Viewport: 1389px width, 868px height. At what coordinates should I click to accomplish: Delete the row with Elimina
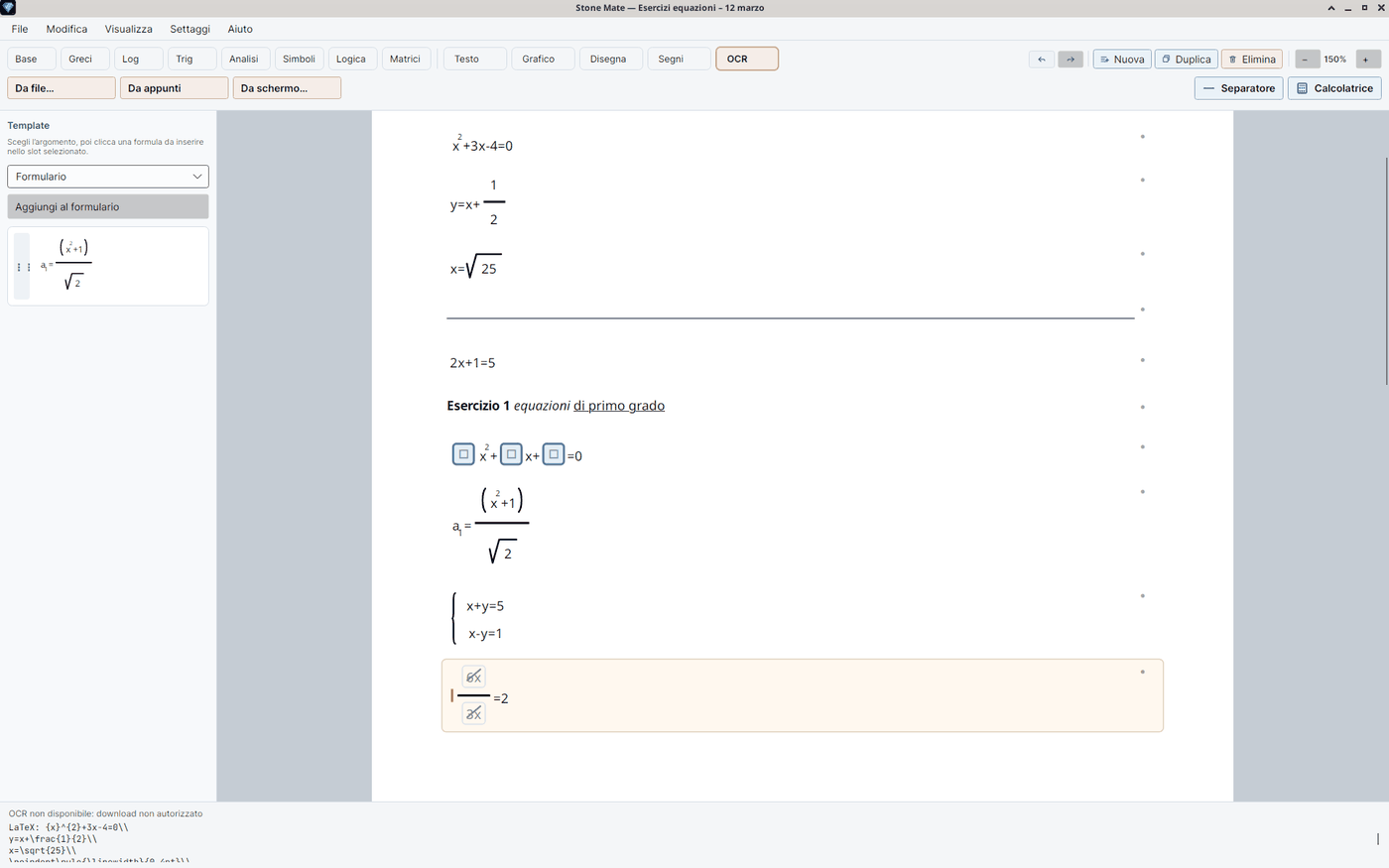pos(1251,59)
